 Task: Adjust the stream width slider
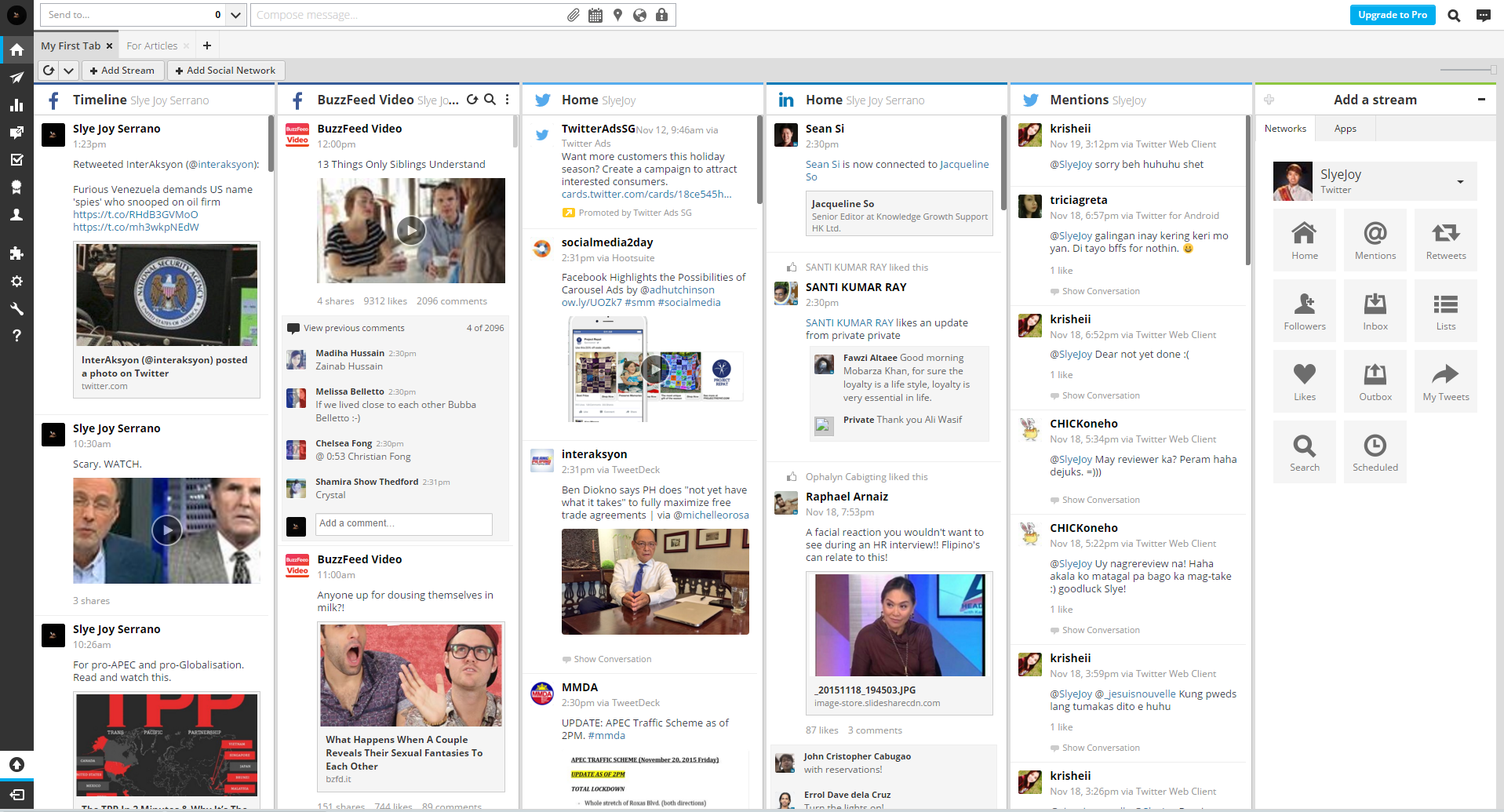(x=1492, y=70)
